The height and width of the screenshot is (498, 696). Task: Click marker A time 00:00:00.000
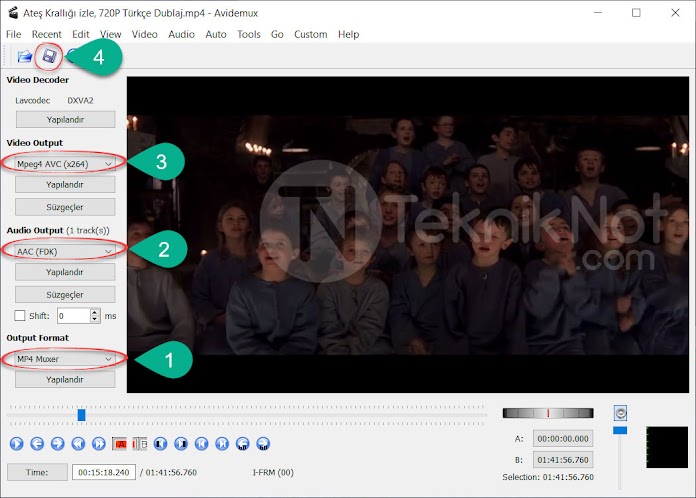[x=563, y=439]
